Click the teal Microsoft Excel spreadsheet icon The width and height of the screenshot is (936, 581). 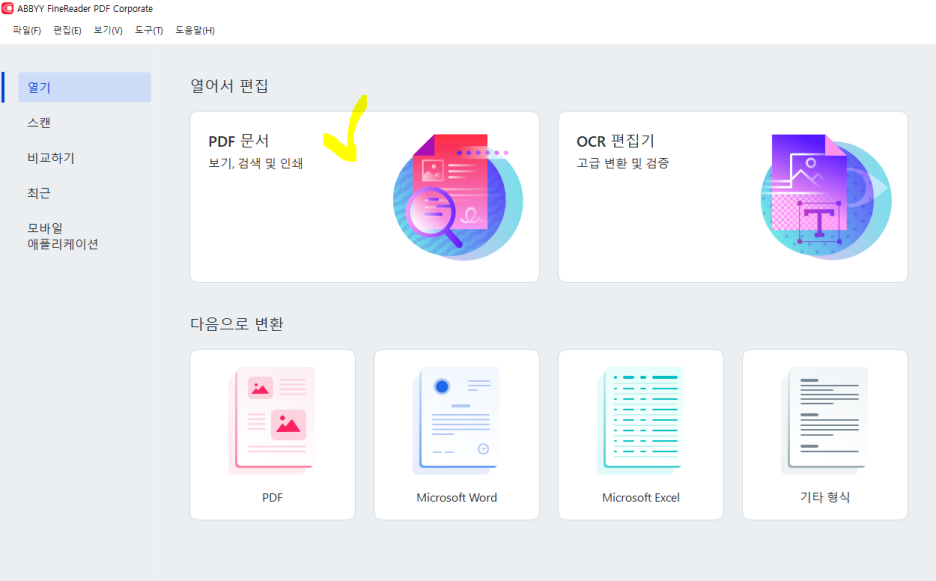[x=641, y=421]
